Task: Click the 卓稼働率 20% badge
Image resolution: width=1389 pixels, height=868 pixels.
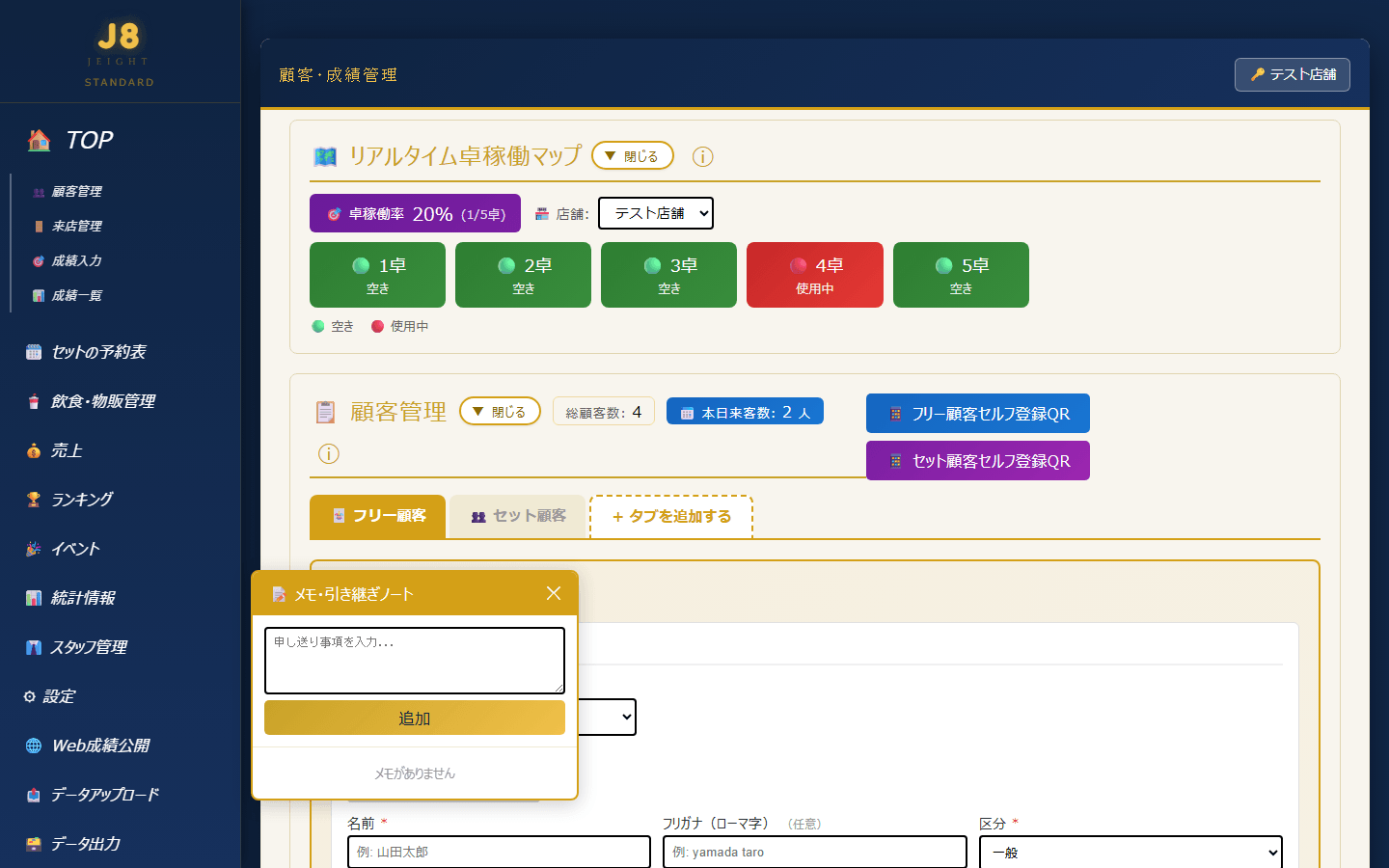Action: pos(415,213)
